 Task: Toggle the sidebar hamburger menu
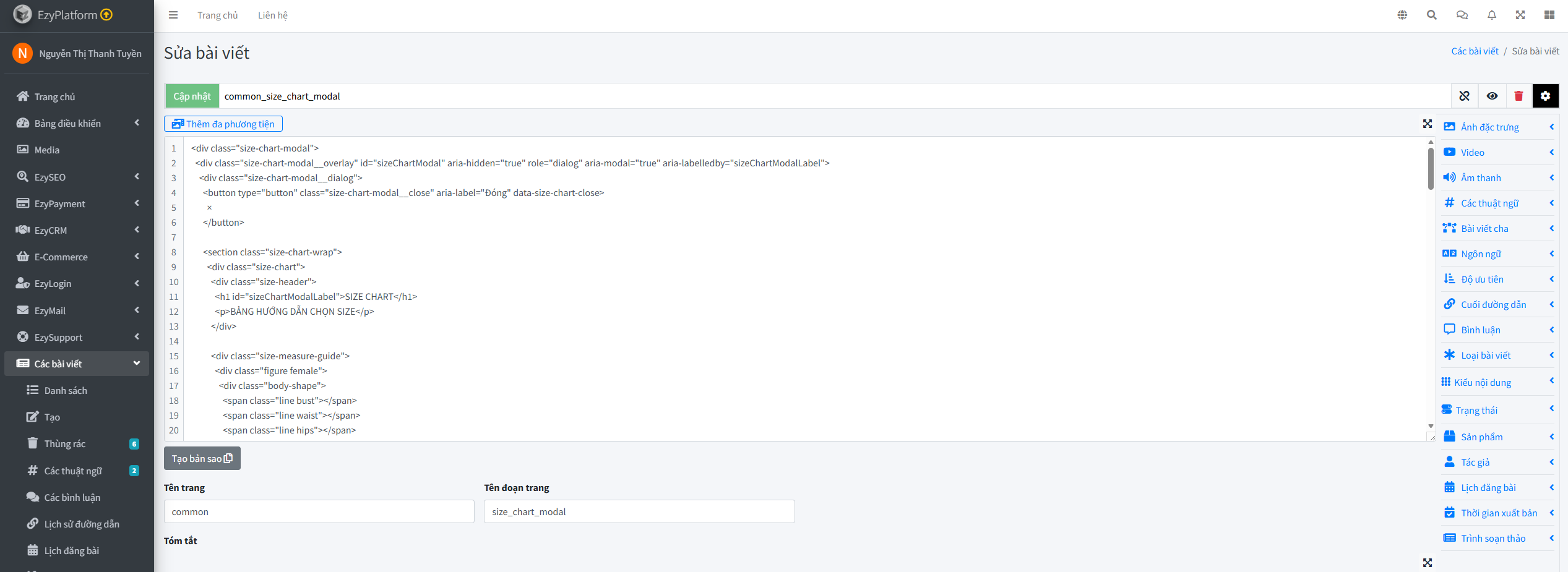point(173,15)
